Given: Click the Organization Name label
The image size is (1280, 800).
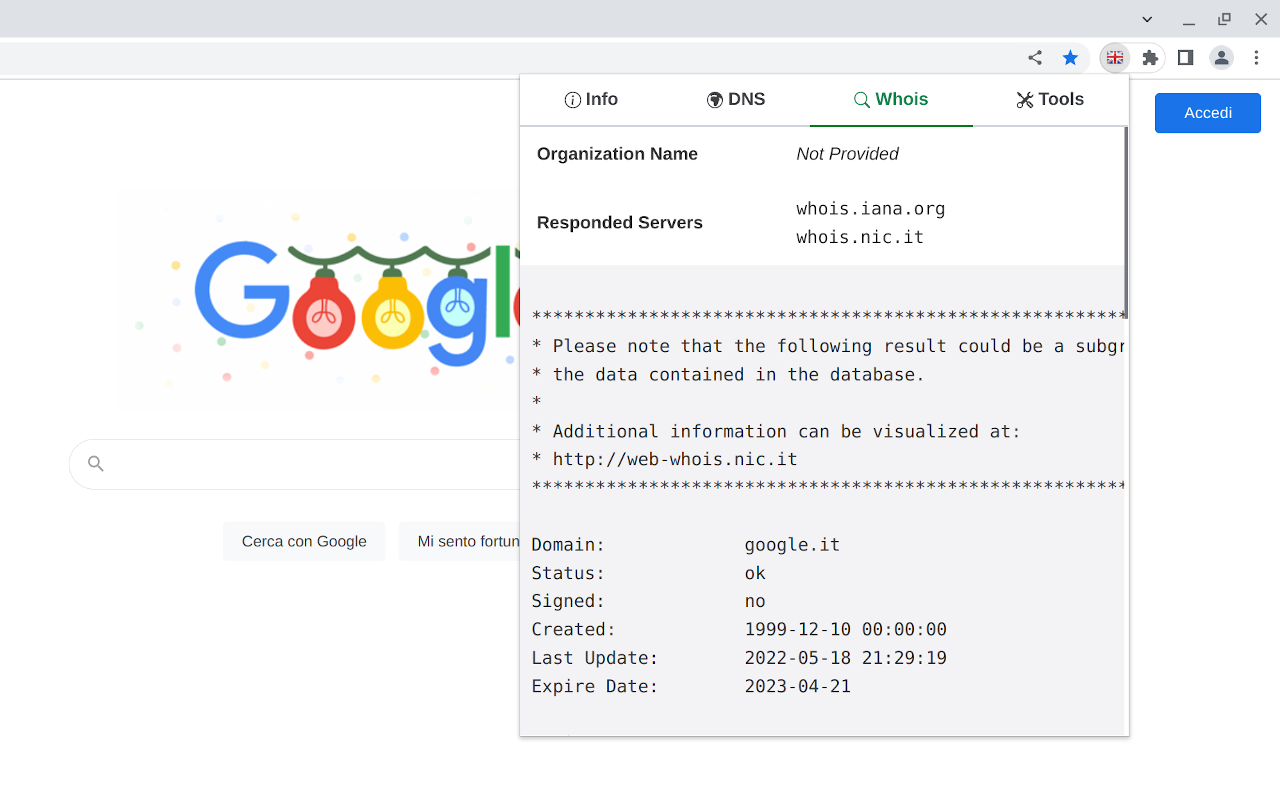Looking at the screenshot, I should click(617, 154).
